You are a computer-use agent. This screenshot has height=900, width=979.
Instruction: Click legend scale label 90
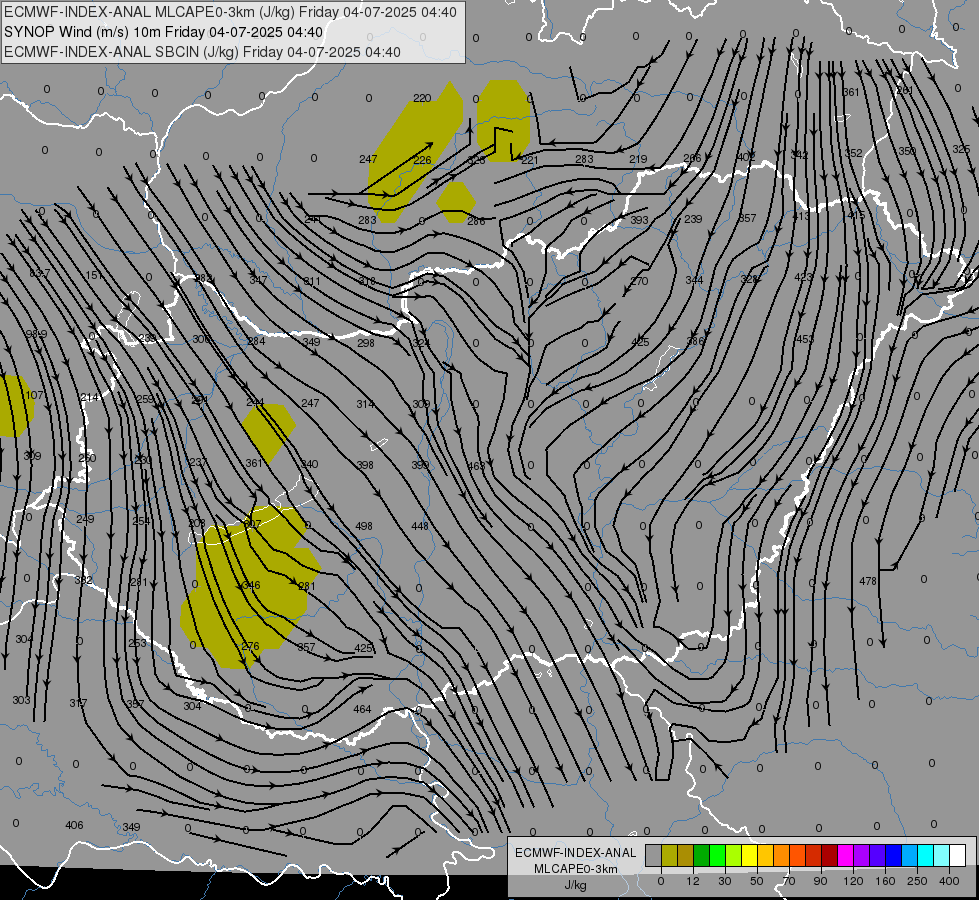(820, 881)
